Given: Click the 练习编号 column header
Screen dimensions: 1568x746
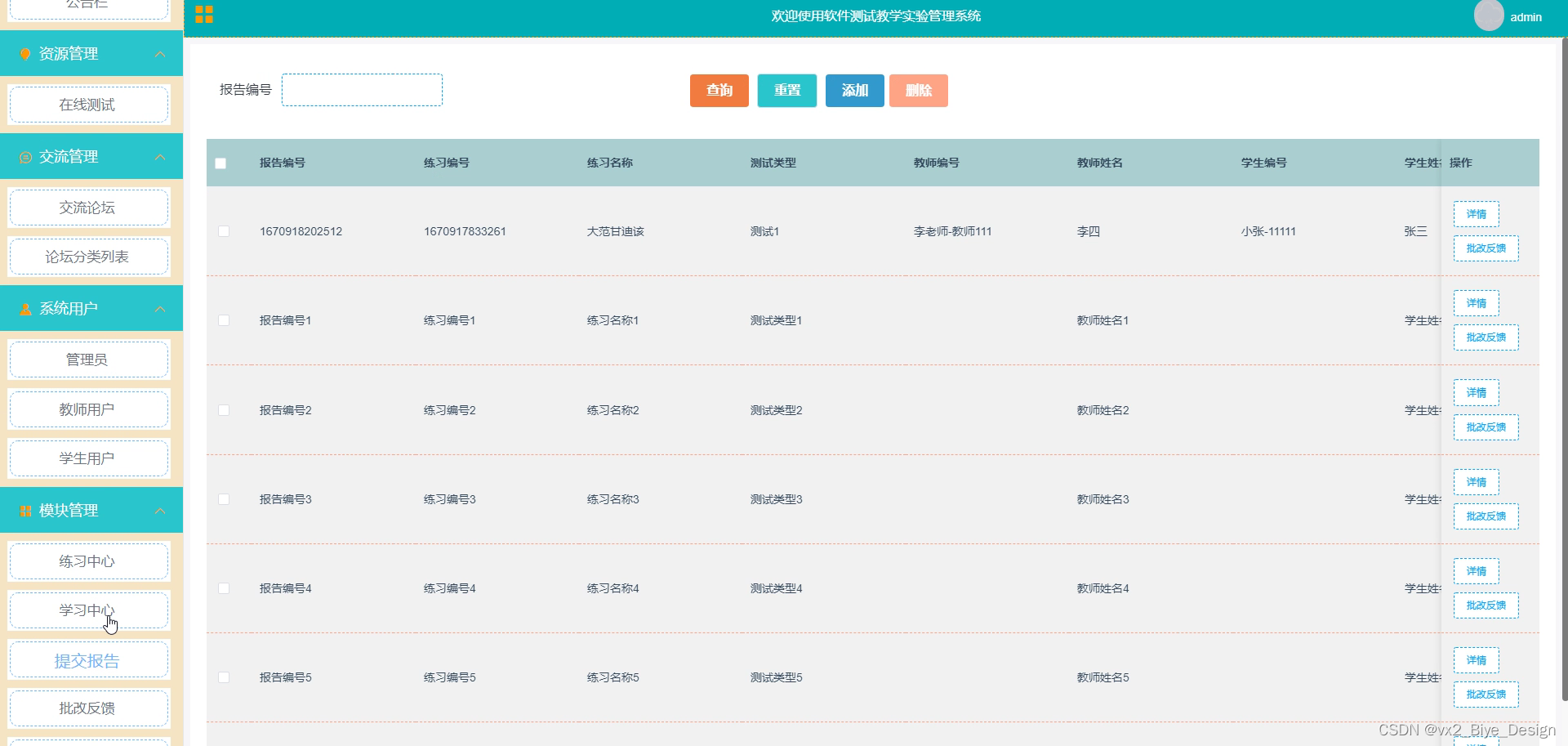Looking at the screenshot, I should pyautogui.click(x=447, y=163).
